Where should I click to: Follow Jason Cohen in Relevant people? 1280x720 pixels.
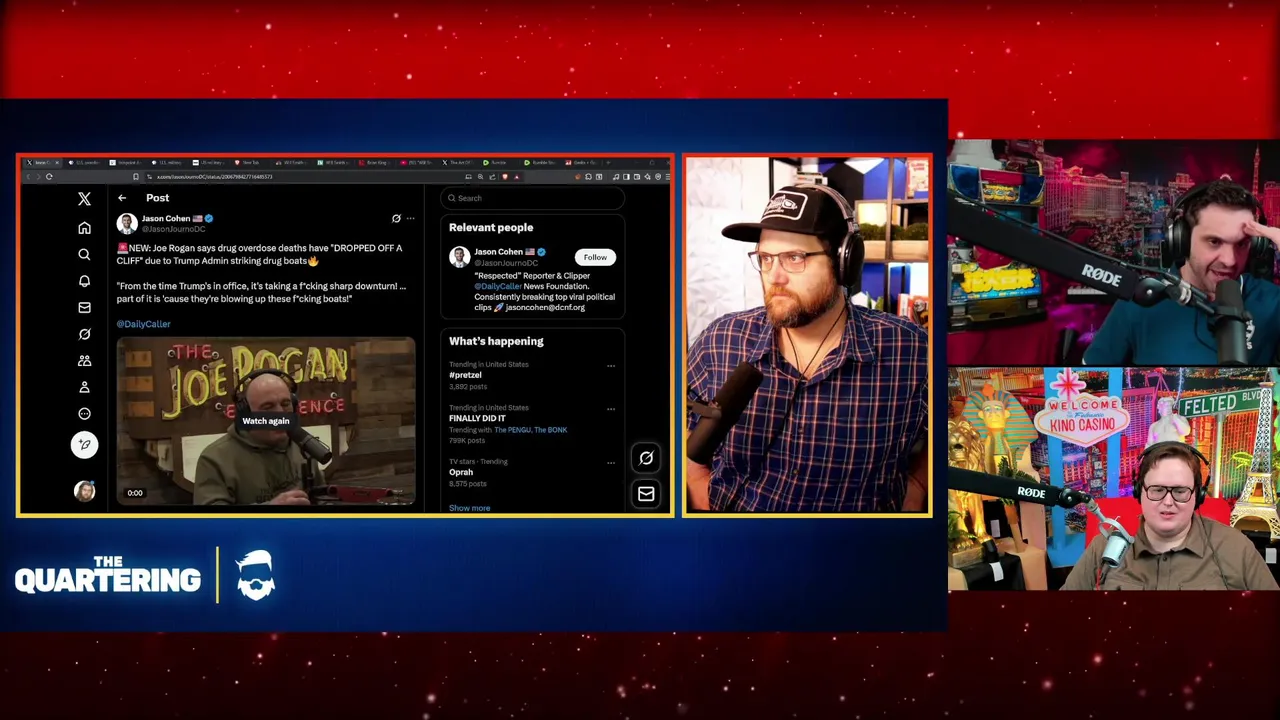click(595, 257)
